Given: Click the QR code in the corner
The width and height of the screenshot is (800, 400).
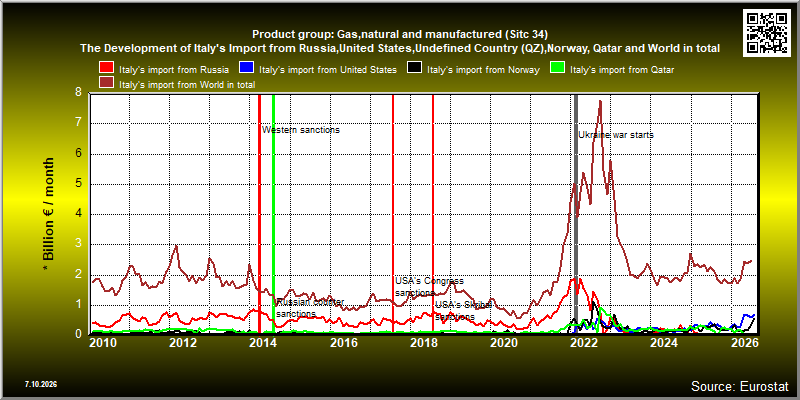Looking at the screenshot, I should point(767,32).
